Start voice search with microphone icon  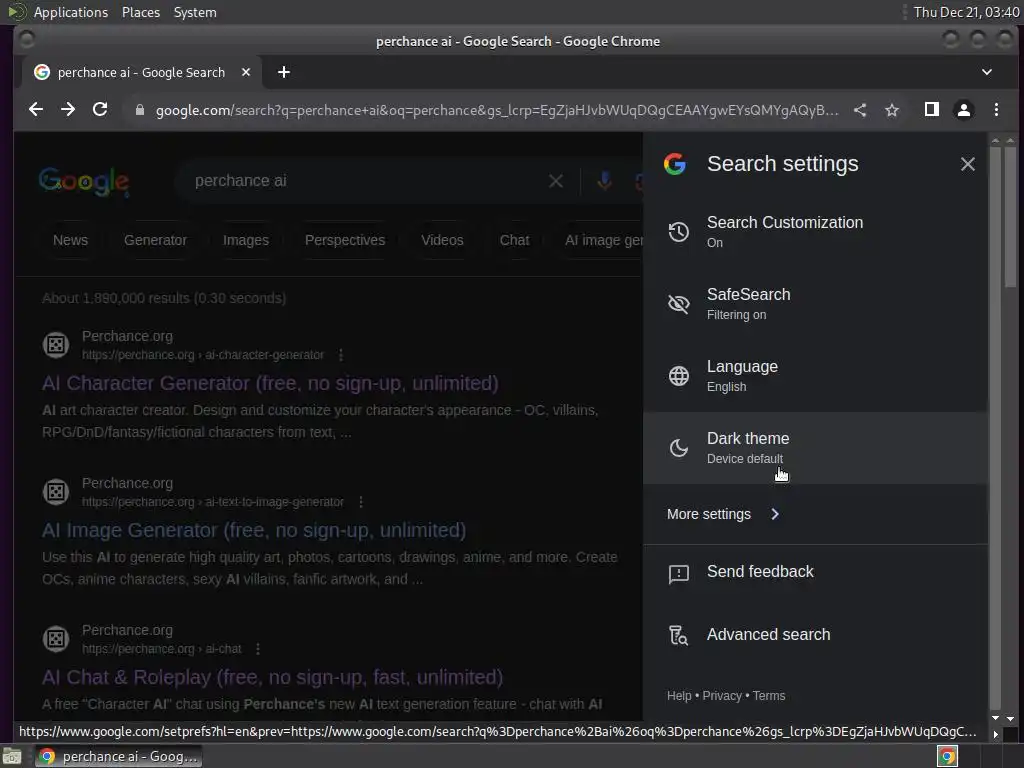pos(605,181)
